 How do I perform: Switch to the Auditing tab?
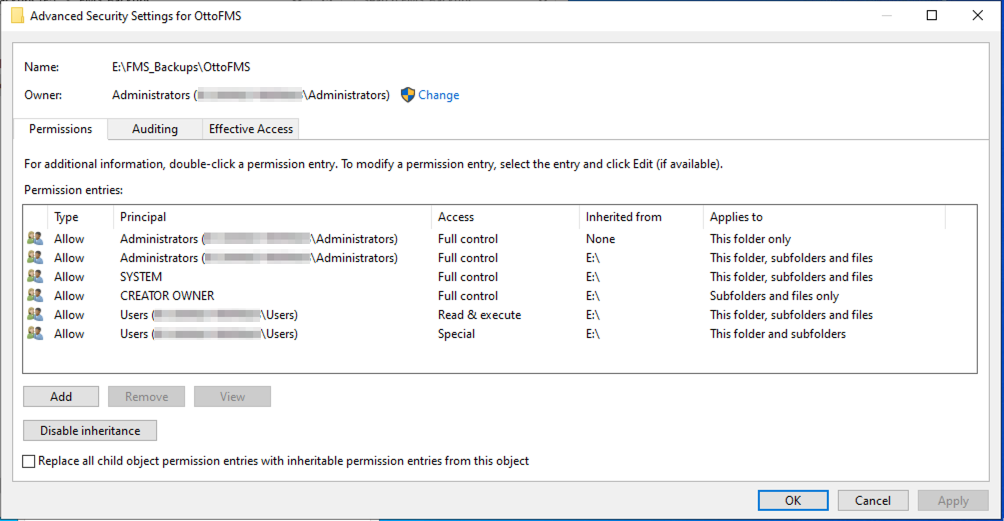(155, 129)
